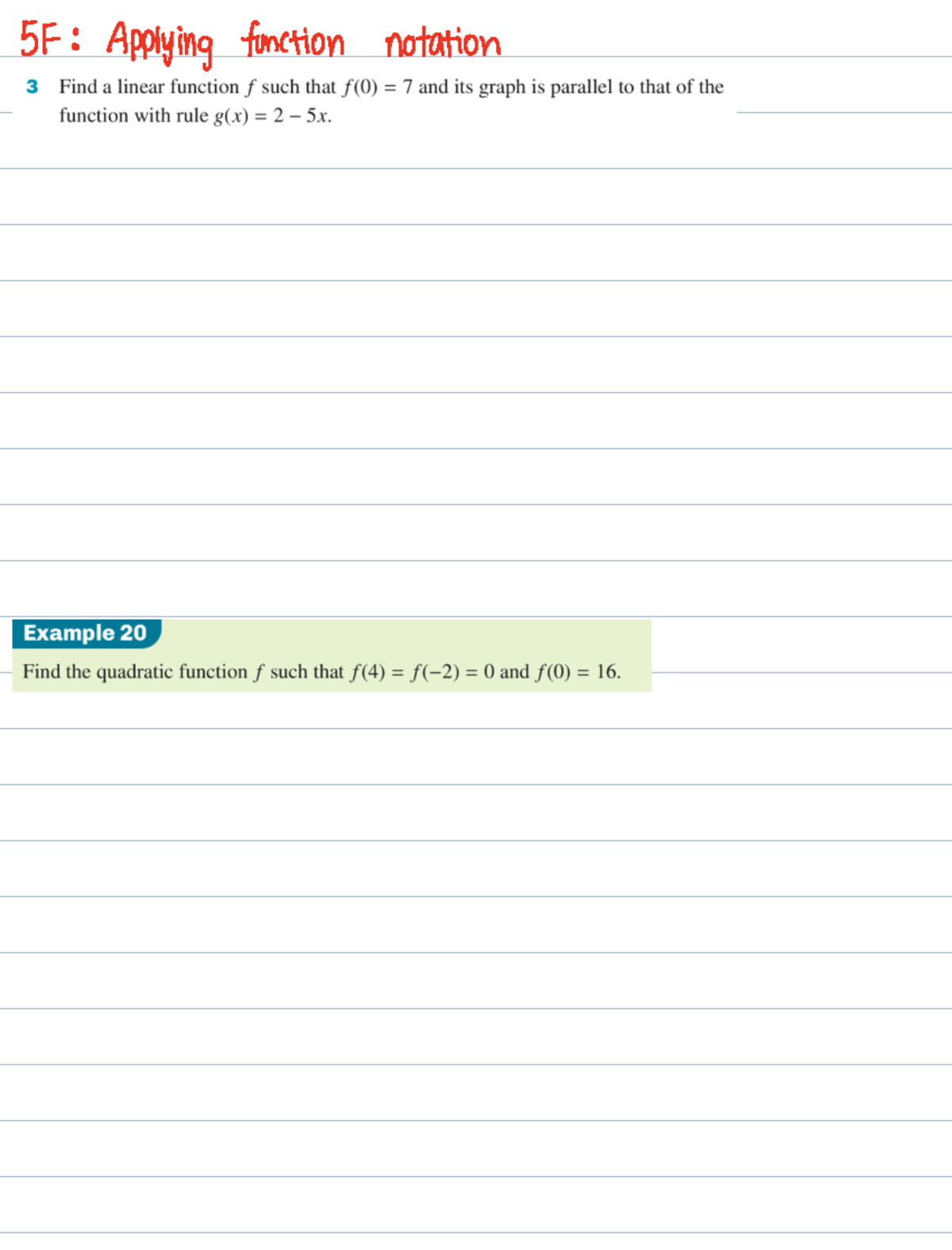Click the equation 'f(0) = 7' in question 3
Image resolution: width=952 pixels, height=1250 pixels.
coord(378,86)
